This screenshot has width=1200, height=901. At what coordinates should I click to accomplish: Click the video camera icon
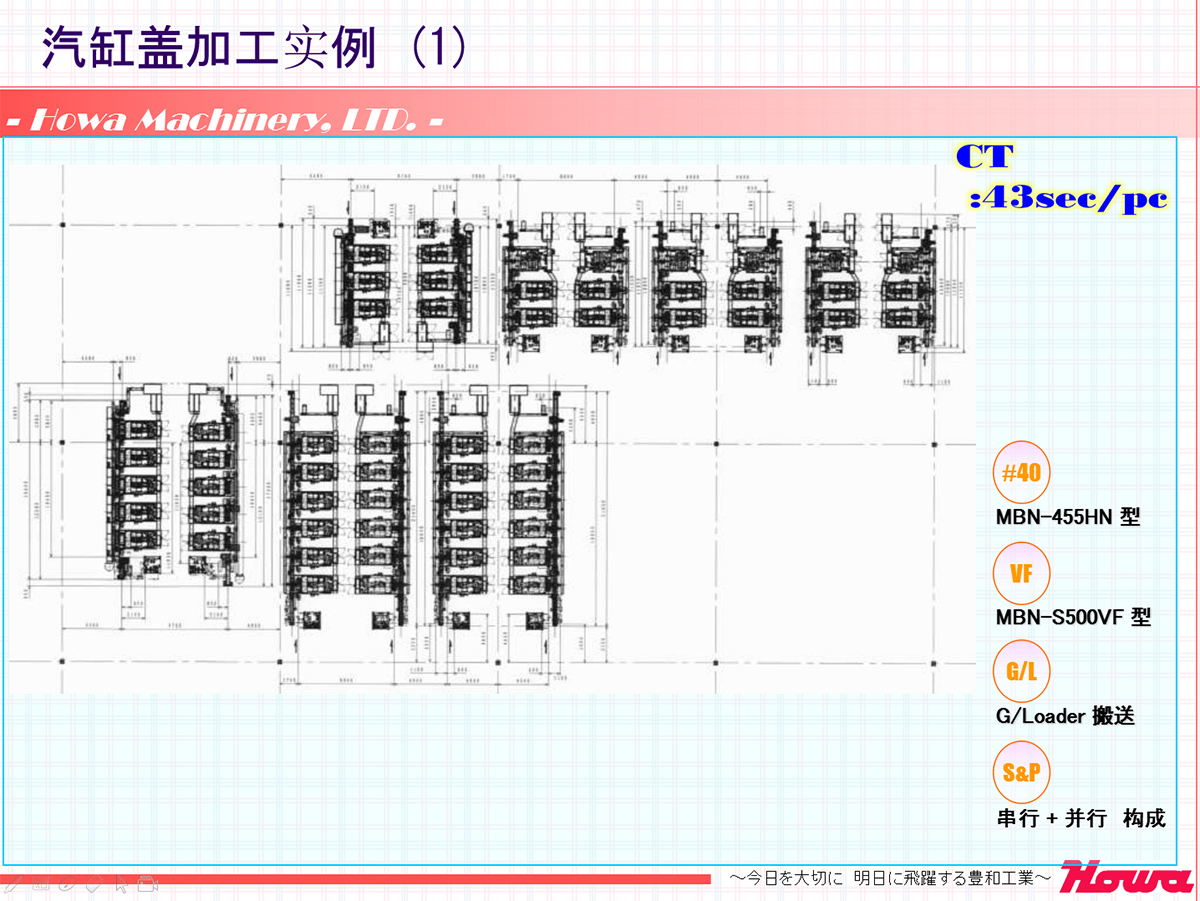pyautogui.click(x=148, y=883)
